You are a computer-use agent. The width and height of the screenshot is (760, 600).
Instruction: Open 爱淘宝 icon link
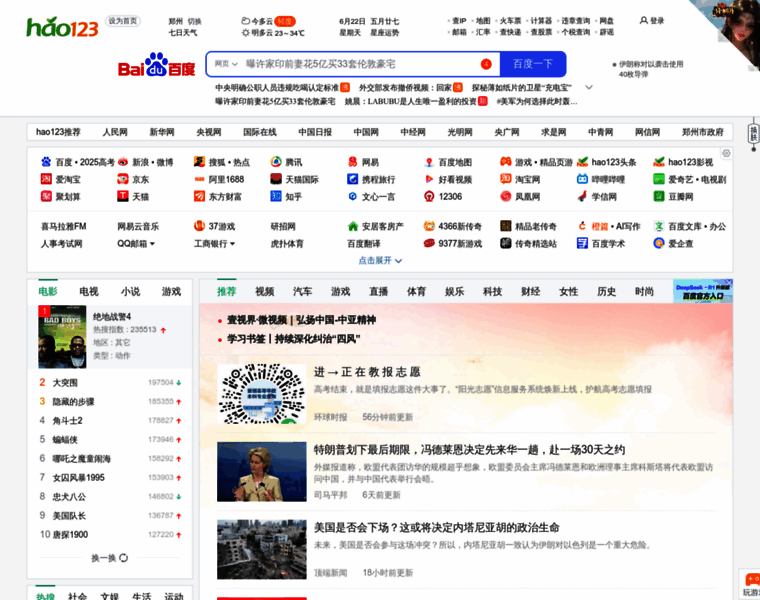point(46,179)
